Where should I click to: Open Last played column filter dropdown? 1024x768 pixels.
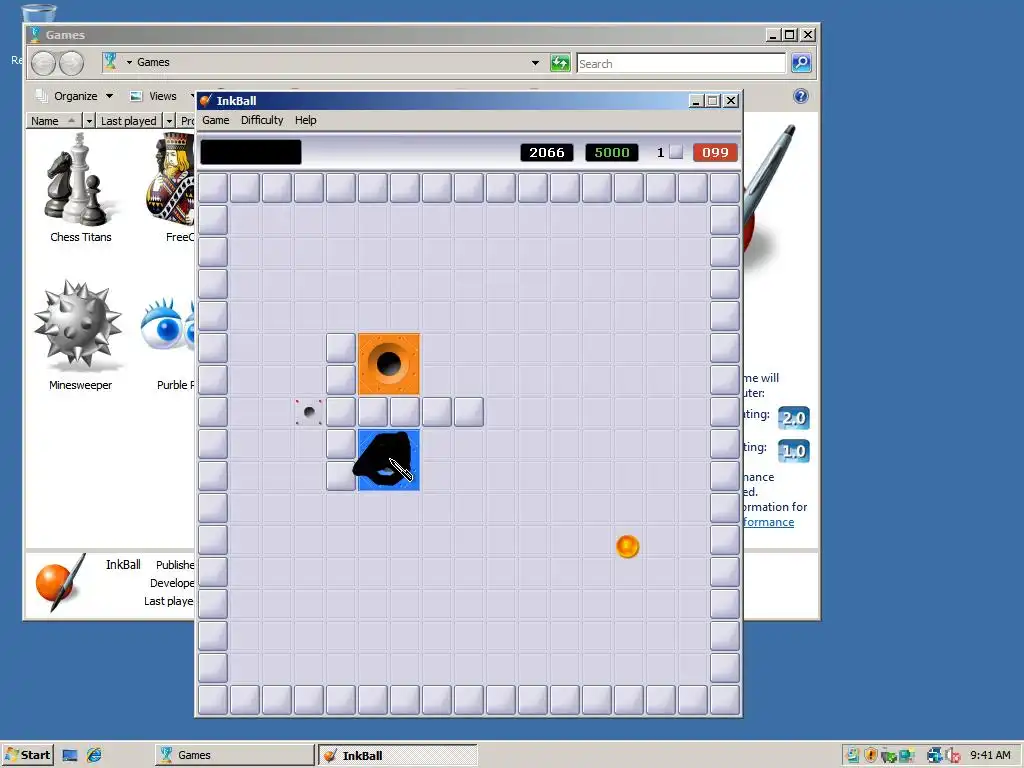[x=169, y=121]
